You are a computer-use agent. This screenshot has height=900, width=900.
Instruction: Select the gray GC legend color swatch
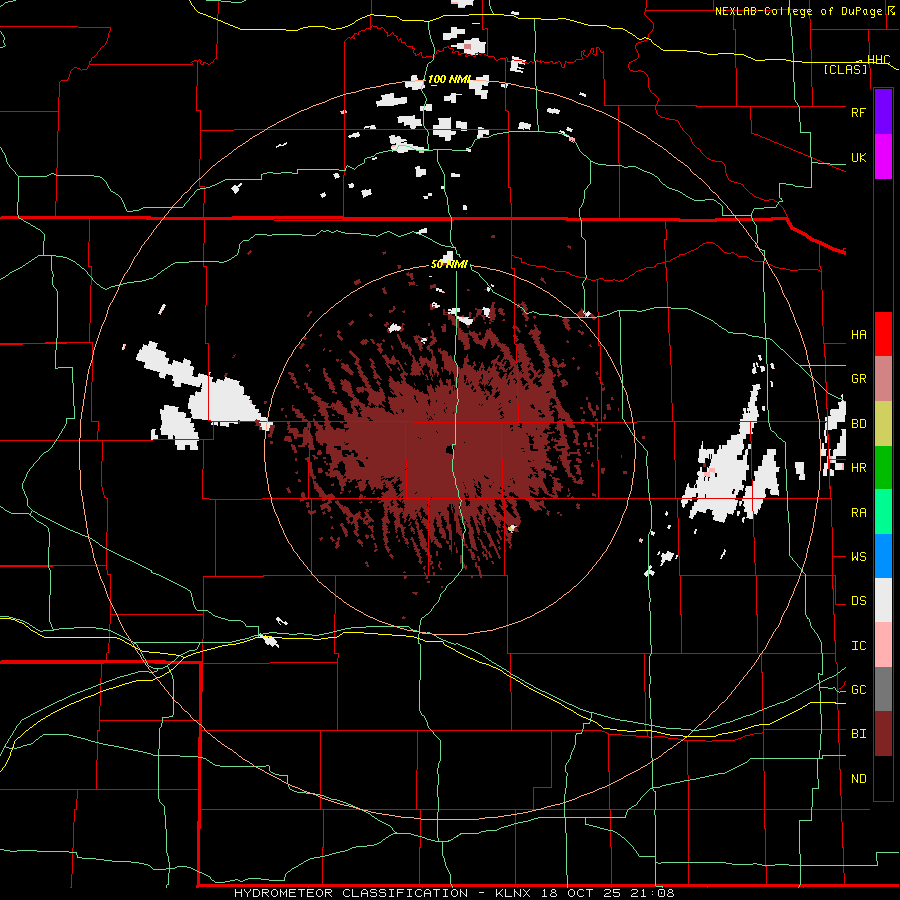point(883,689)
